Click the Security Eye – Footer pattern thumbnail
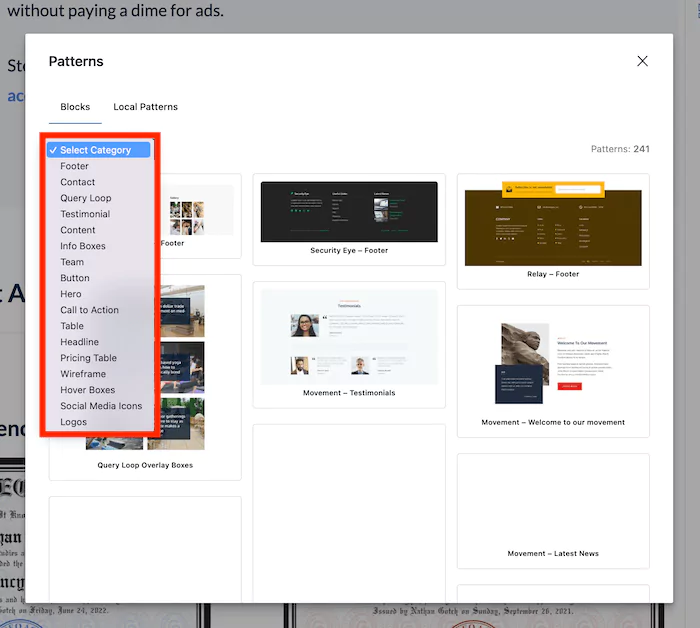 (x=349, y=212)
